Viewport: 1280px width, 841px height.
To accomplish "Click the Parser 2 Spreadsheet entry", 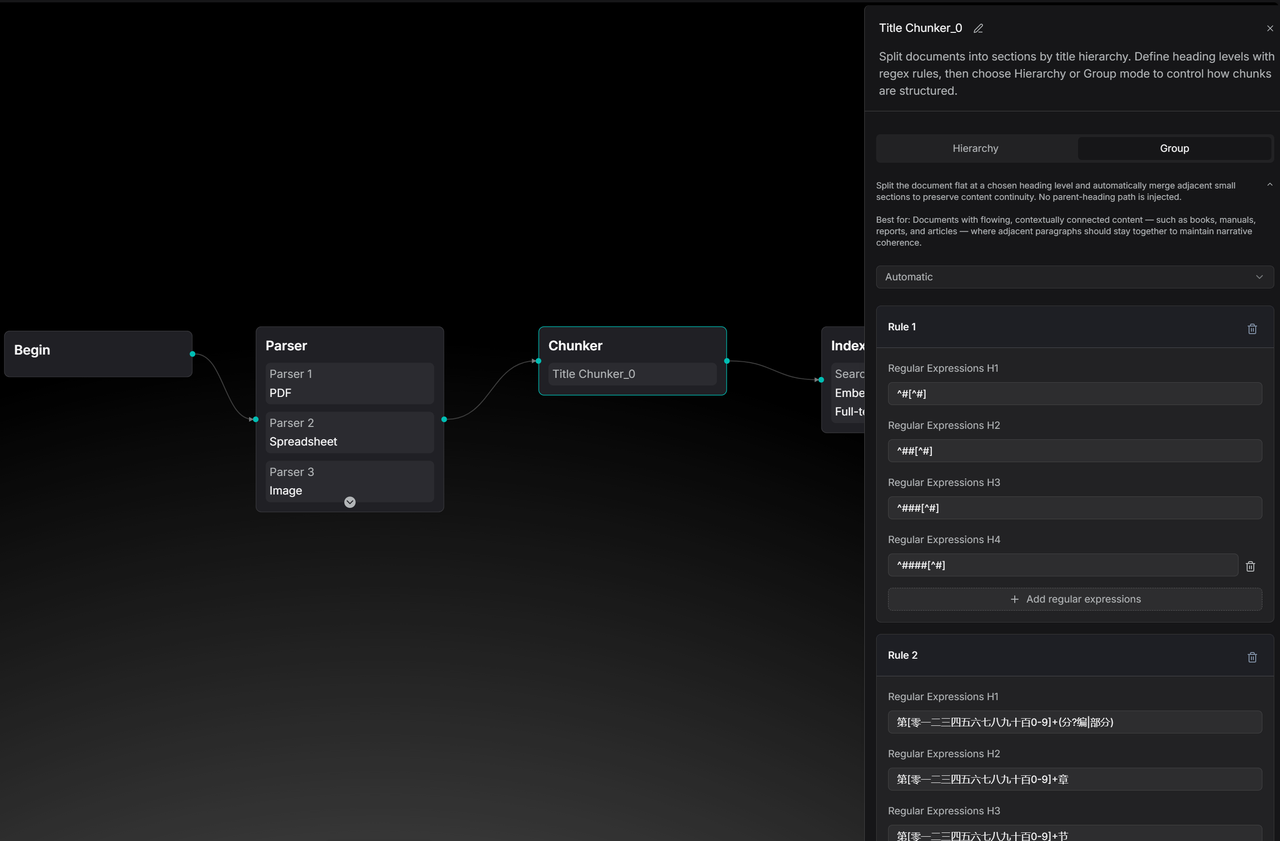I will point(349,432).
